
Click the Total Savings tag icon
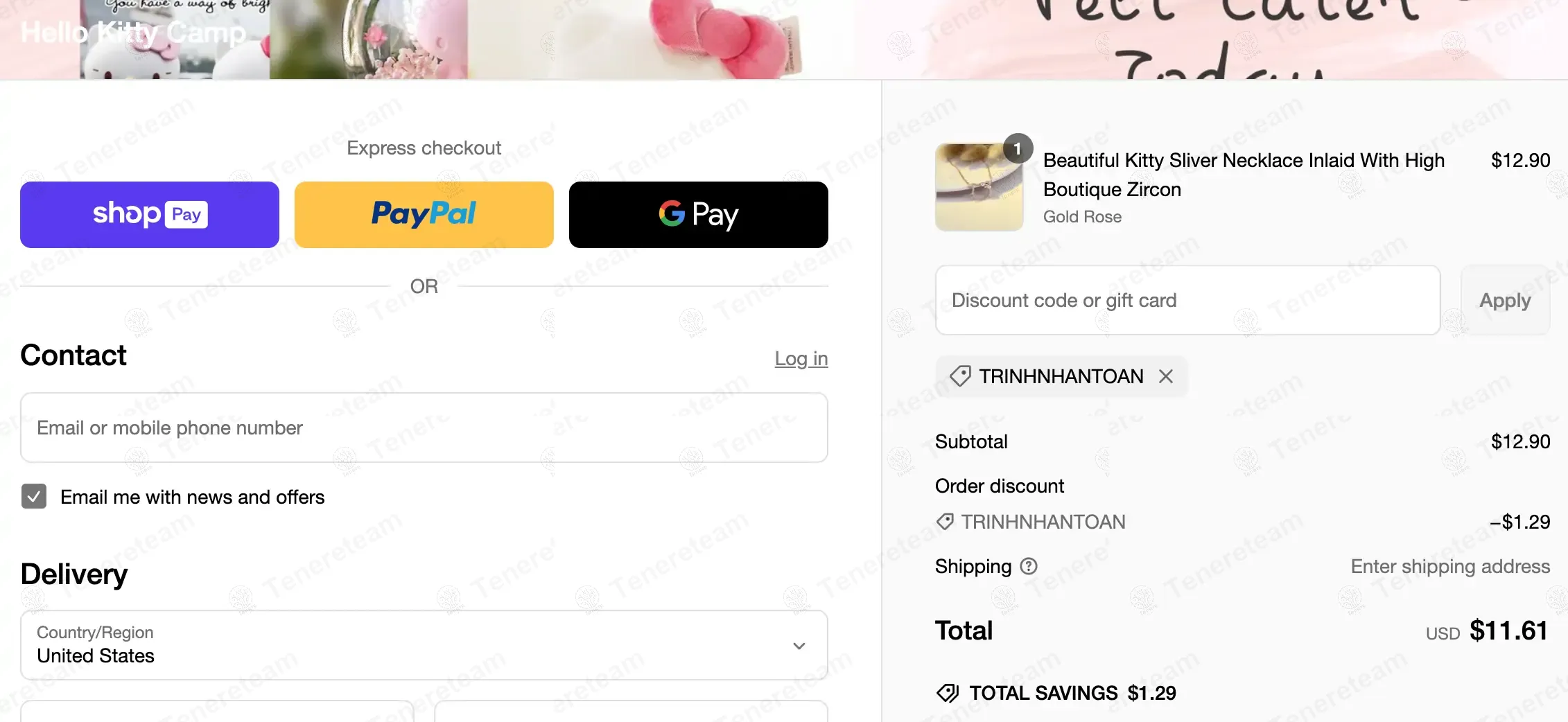[948, 693]
